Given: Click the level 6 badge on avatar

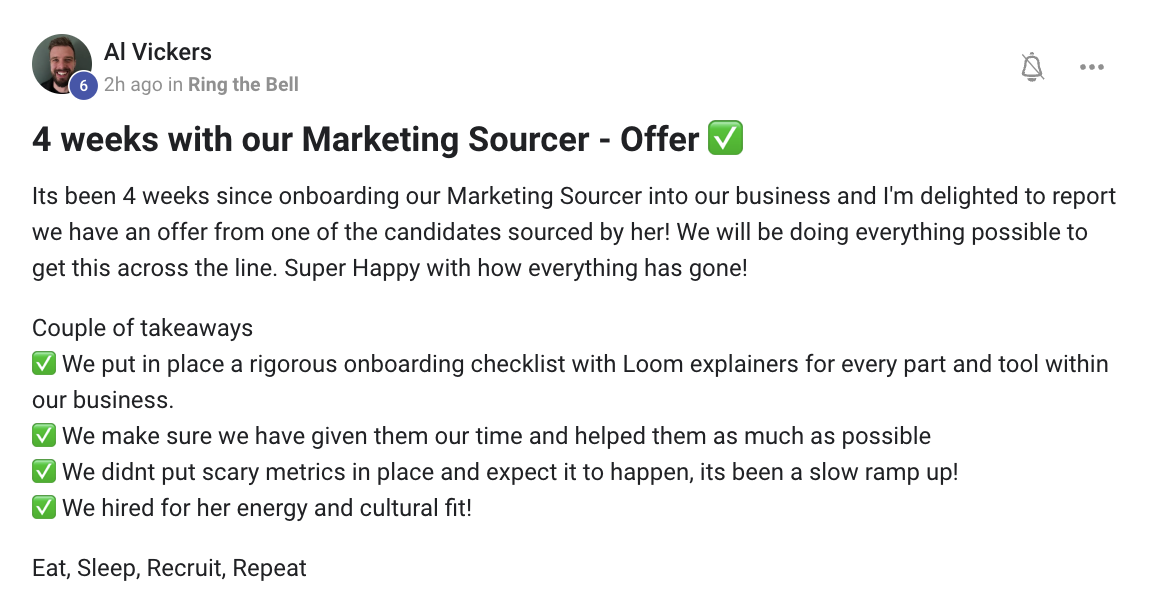Looking at the screenshot, I should point(83,86).
